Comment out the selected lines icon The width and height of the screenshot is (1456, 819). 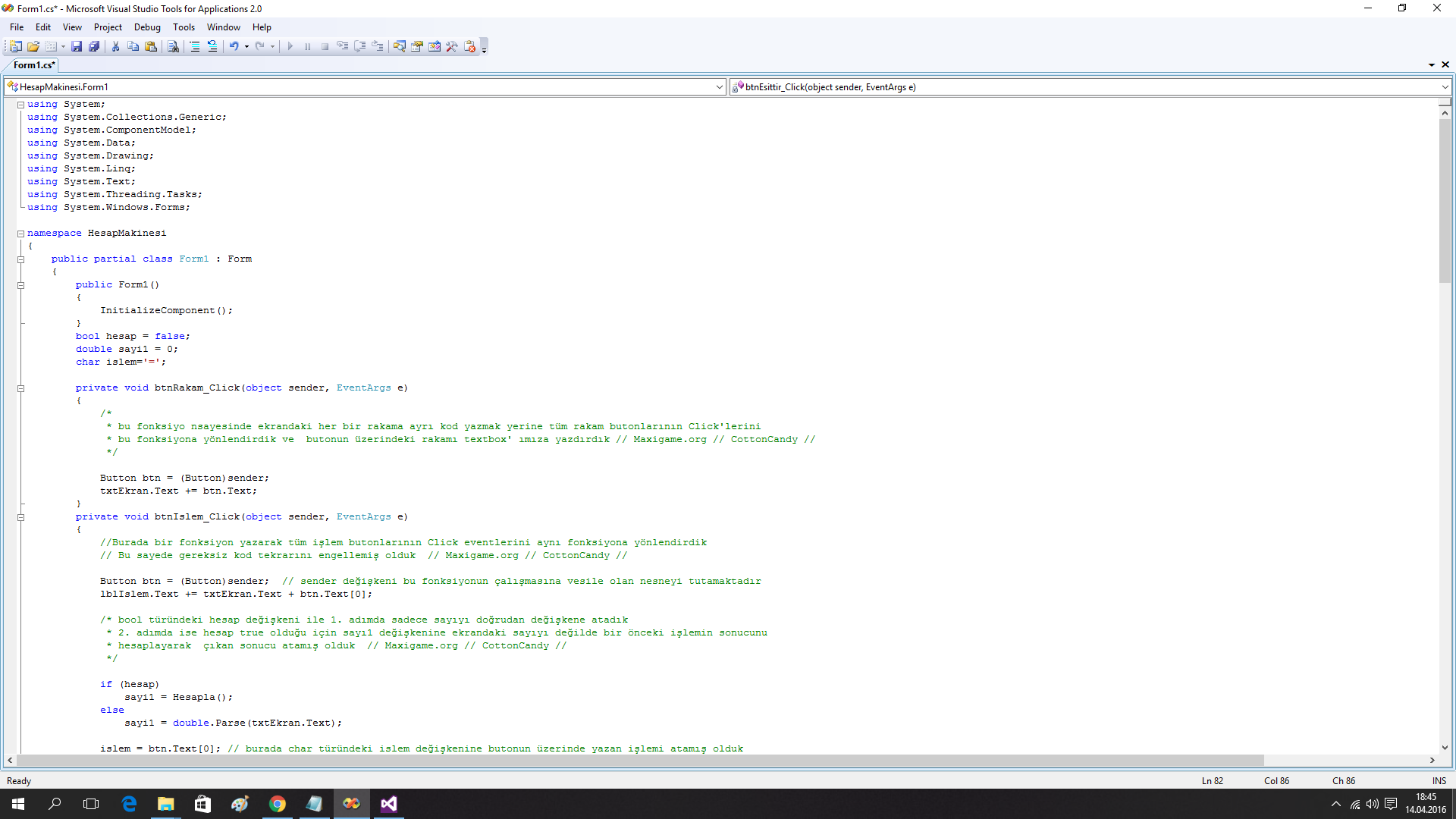pos(195,46)
